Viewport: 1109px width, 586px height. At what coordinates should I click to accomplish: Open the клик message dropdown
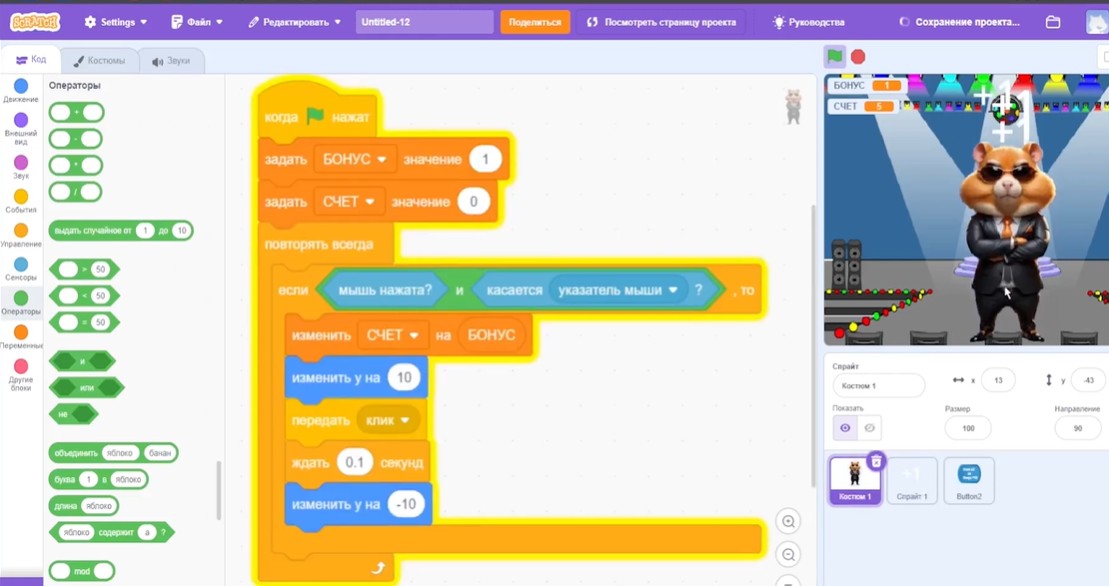388,421
